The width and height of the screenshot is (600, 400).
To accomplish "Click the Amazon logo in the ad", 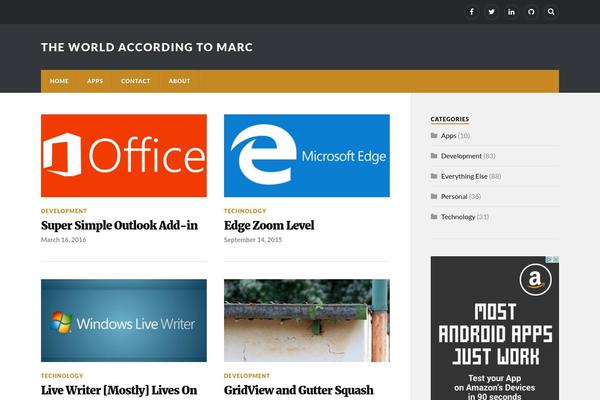I will click(535, 279).
